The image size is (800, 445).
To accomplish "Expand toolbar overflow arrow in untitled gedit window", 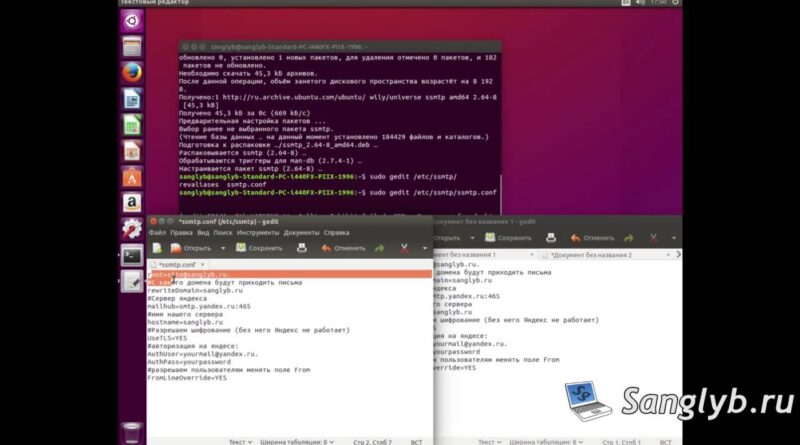I will pyautogui.click(x=674, y=238).
